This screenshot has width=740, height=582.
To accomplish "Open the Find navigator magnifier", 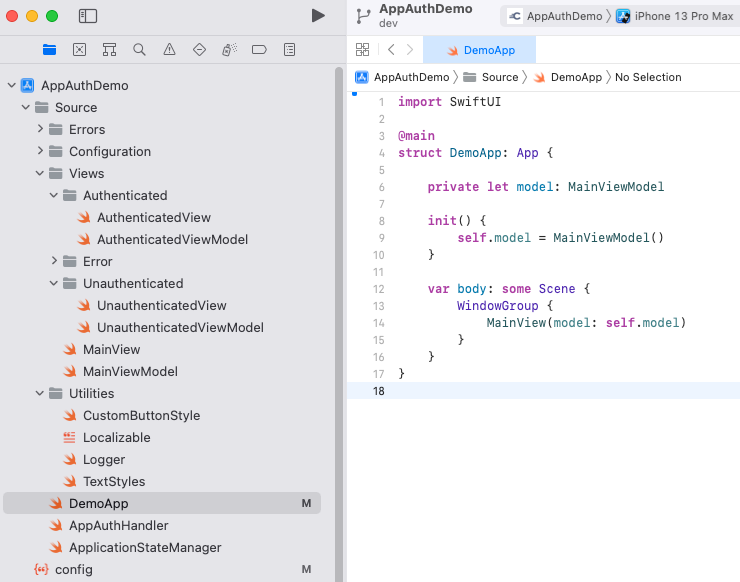I will click(139, 50).
